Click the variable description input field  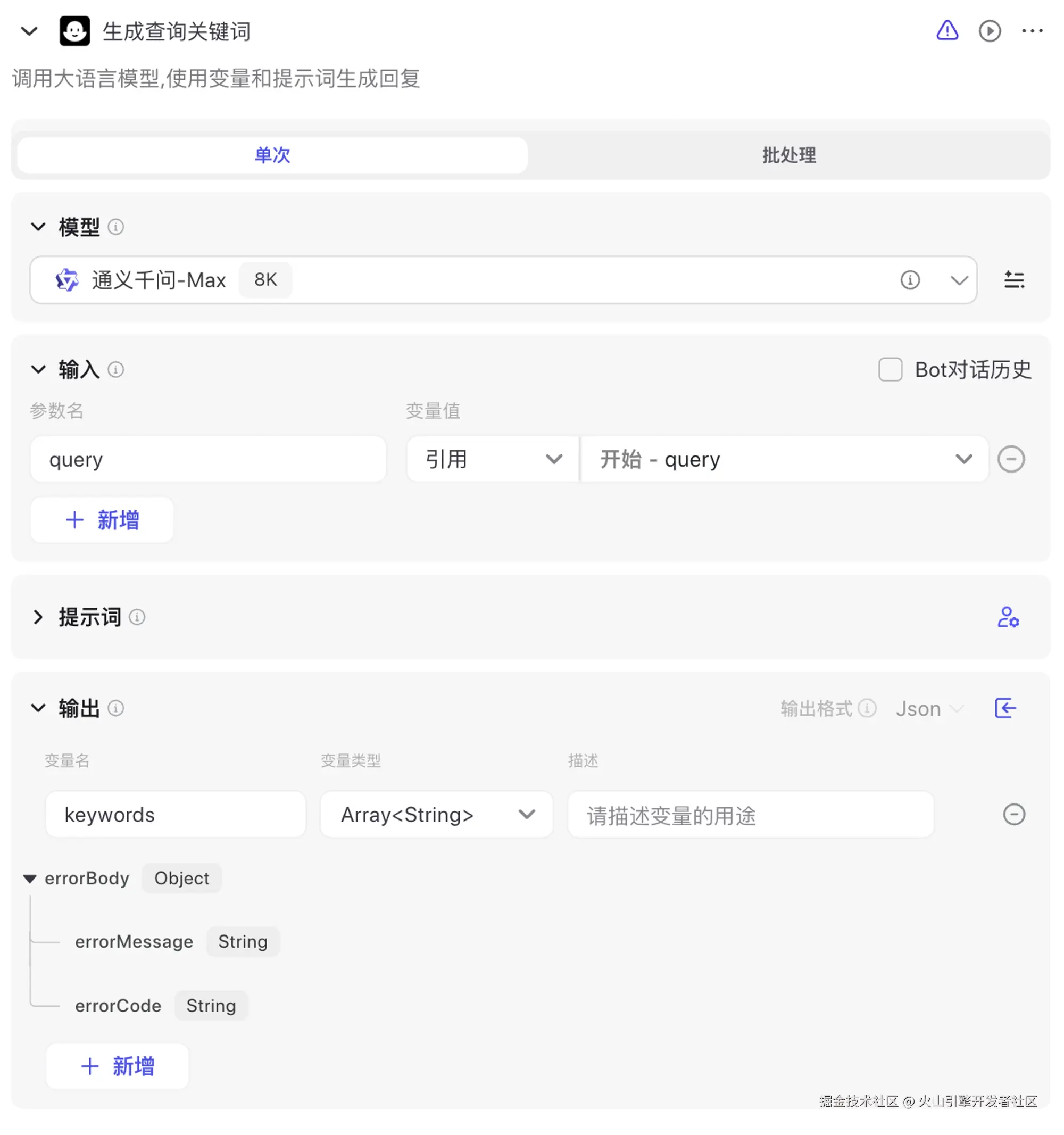(750, 815)
